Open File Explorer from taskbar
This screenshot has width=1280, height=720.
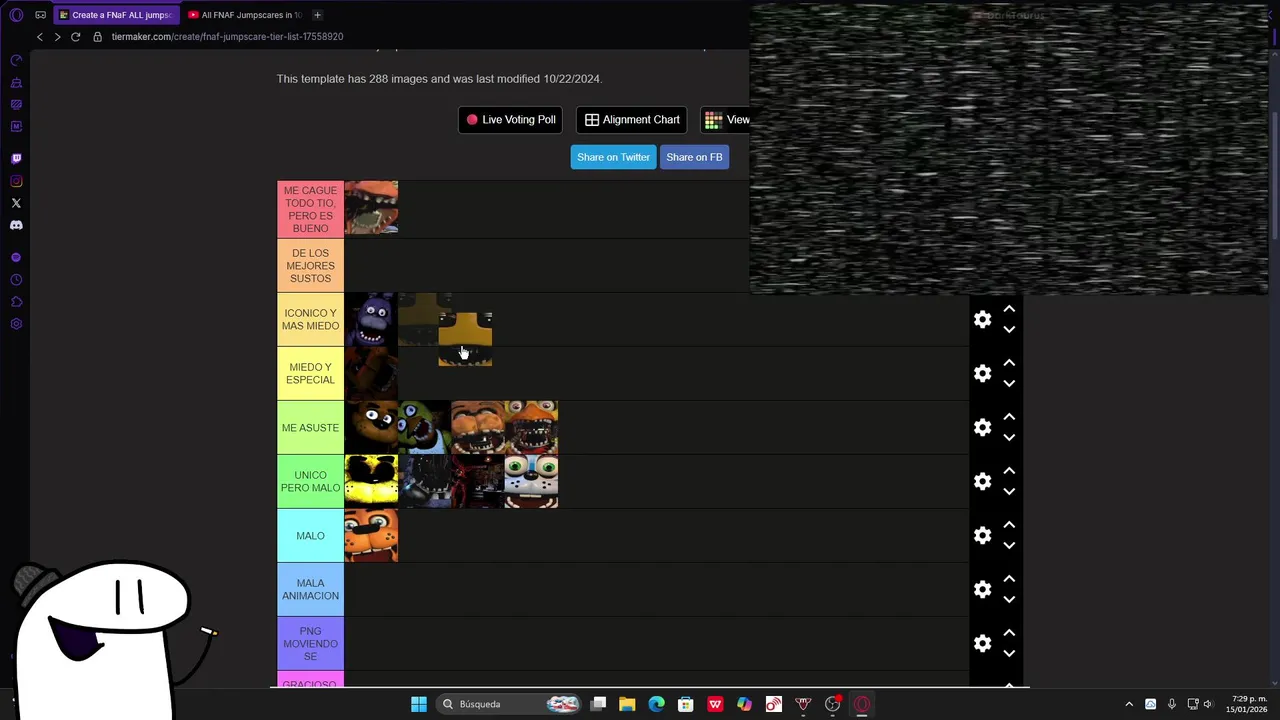[627, 704]
